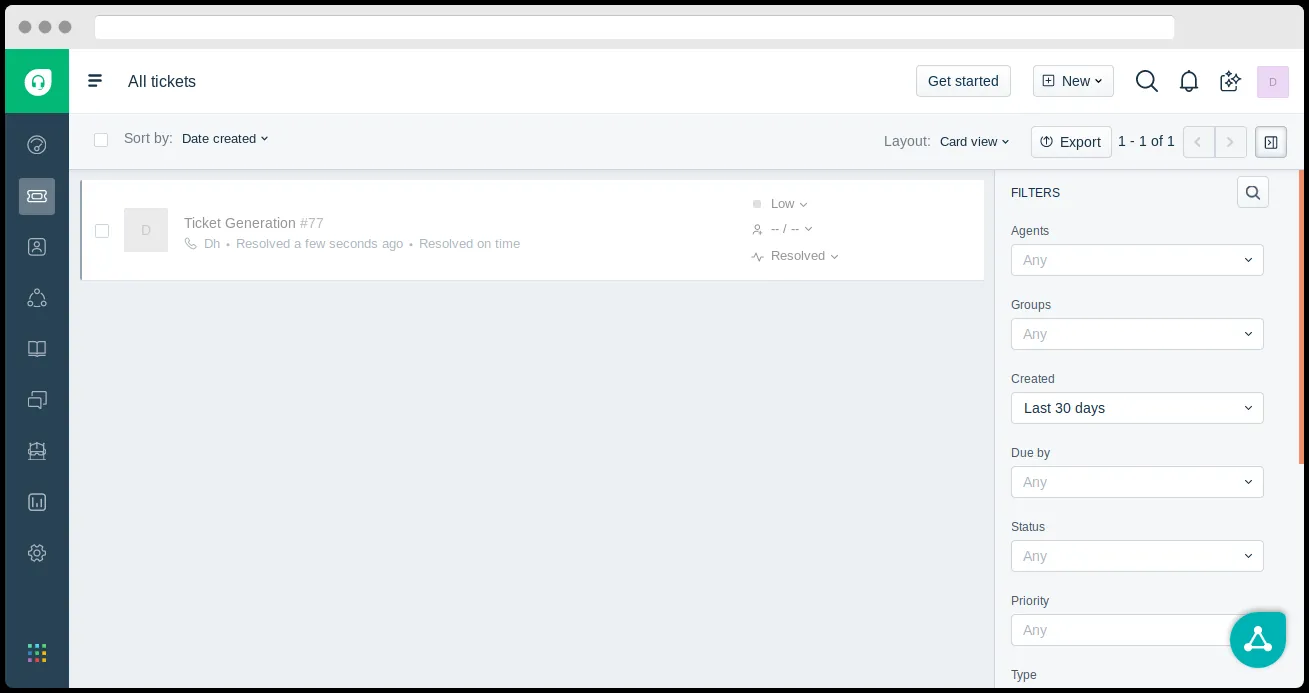Open the Created Last 30 days dropdown
This screenshot has height=693, width=1309.
pos(1137,408)
